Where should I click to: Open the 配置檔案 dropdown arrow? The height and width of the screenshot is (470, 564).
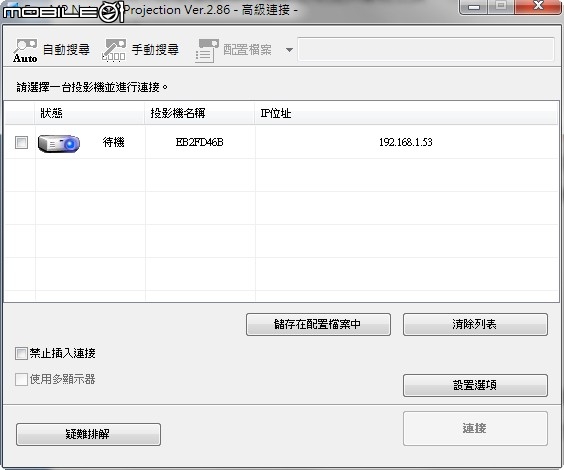pyautogui.click(x=289, y=50)
